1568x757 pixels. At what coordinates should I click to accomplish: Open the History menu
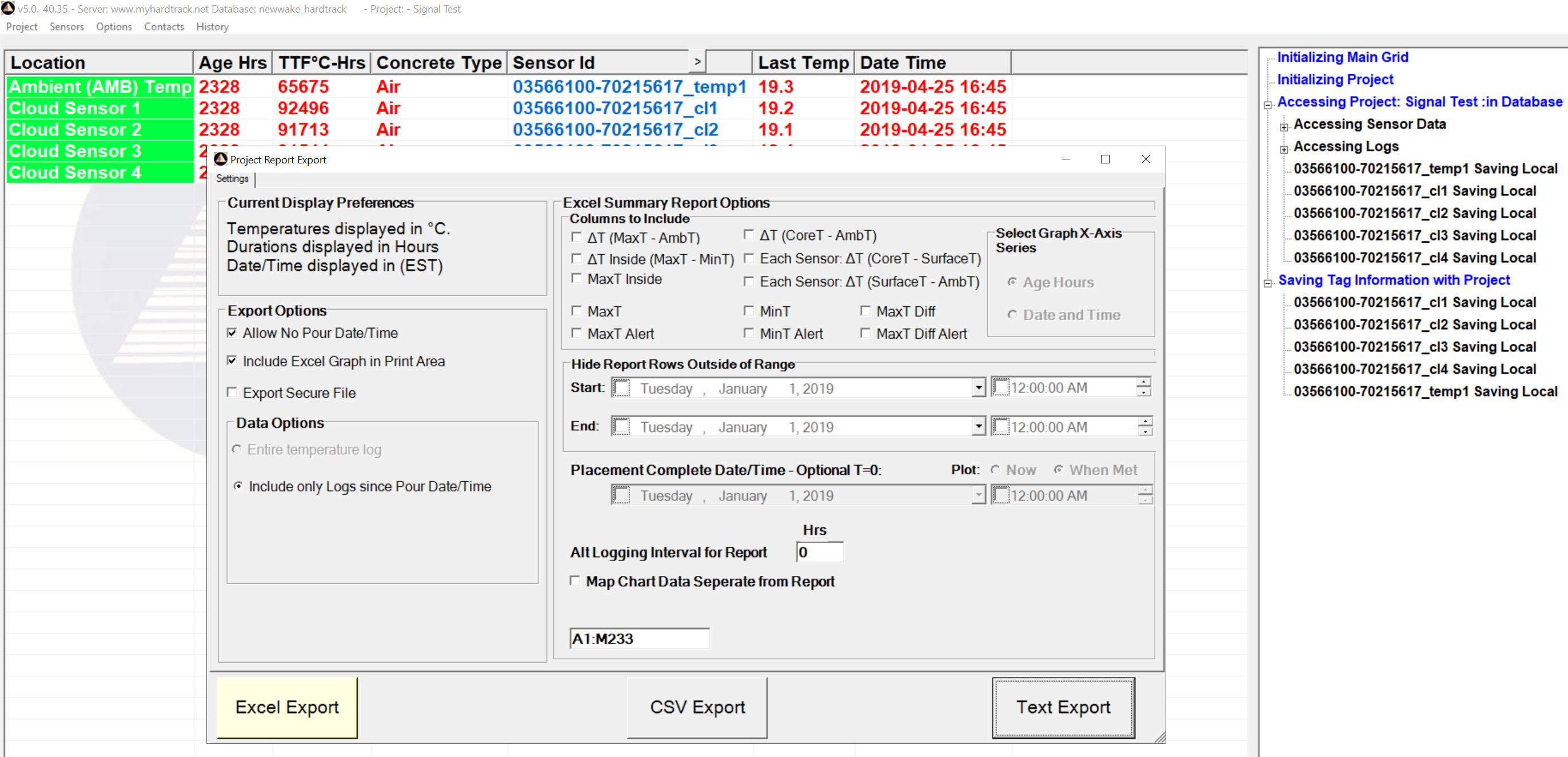coord(212,27)
